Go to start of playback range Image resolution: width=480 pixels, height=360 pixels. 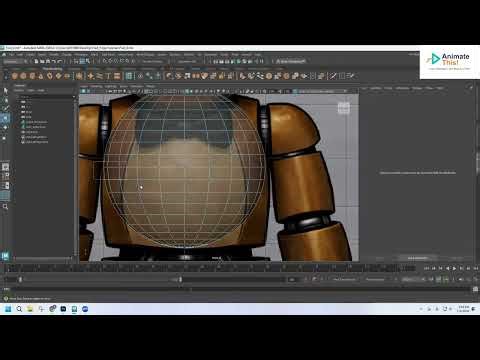pos(426,268)
